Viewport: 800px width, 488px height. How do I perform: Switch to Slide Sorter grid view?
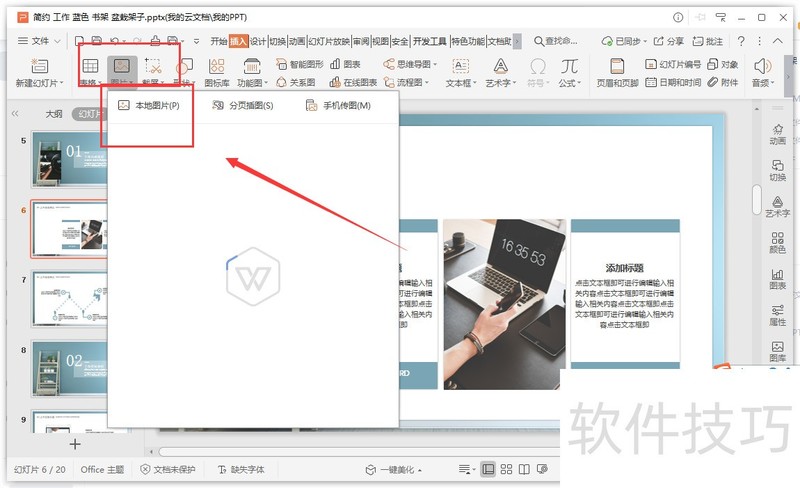(506, 469)
